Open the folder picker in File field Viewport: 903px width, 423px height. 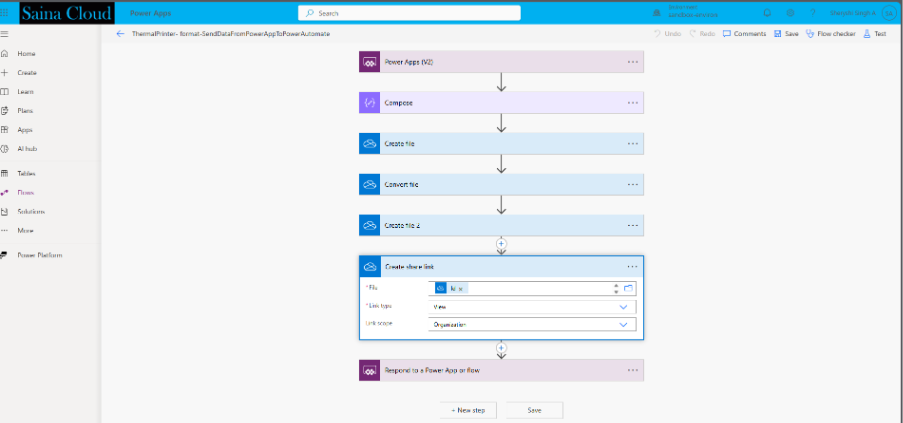pyautogui.click(x=629, y=288)
